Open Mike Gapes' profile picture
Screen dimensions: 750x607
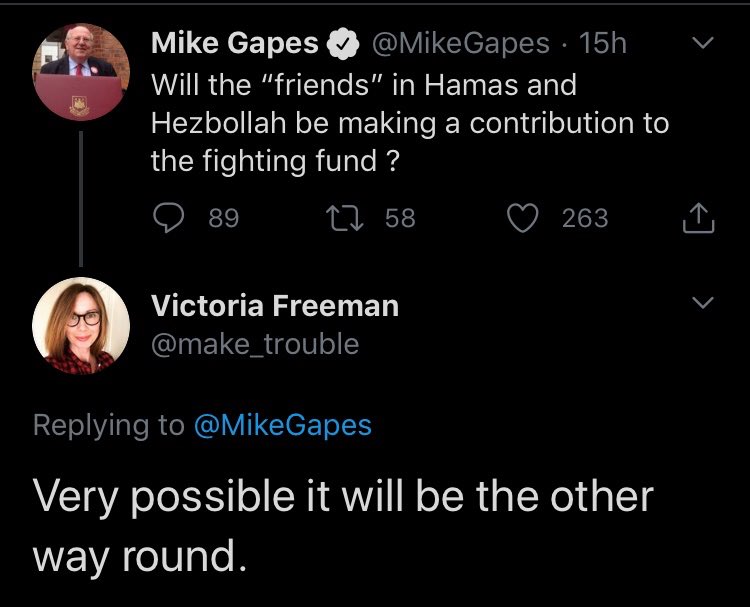(81, 72)
